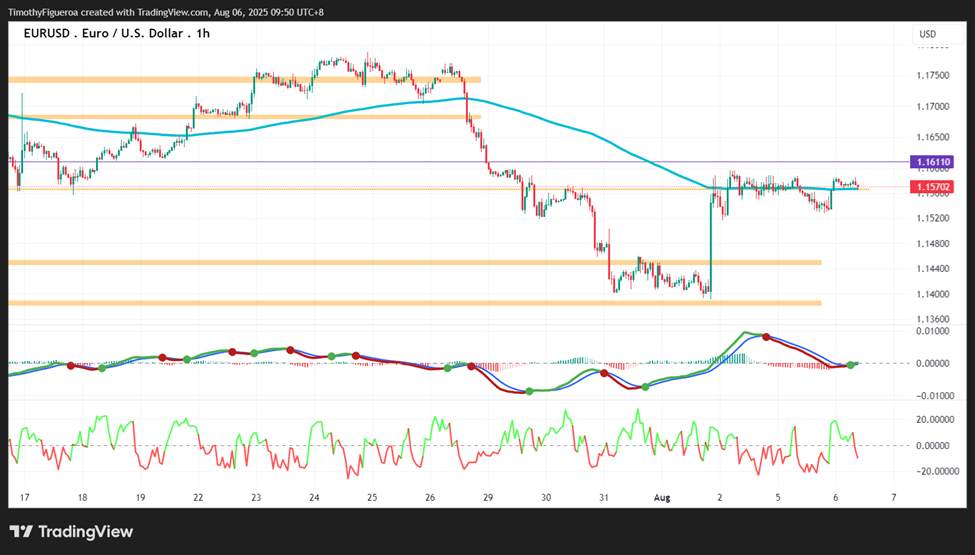Image resolution: width=975 pixels, height=555 pixels.
Task: Open the USD currency selector
Action: [928, 34]
